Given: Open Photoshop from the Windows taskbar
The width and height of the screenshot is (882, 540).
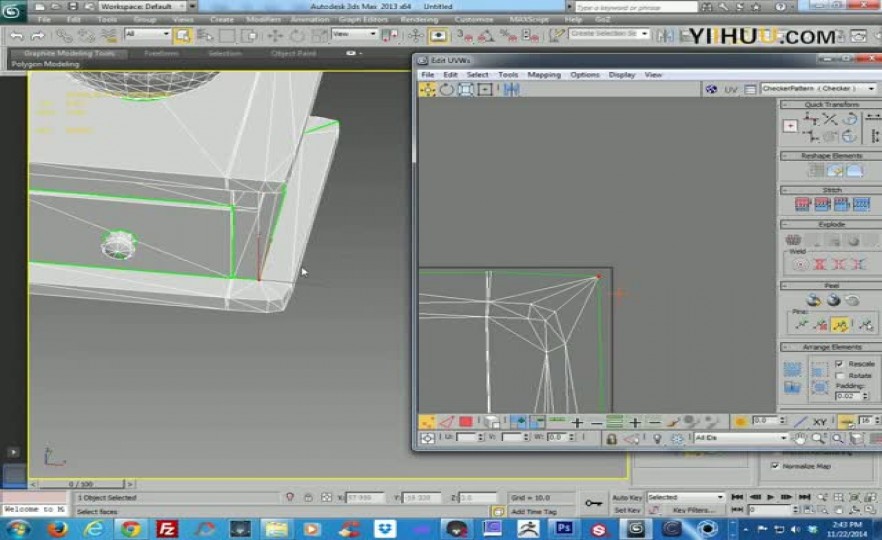Looking at the screenshot, I should pos(564,528).
